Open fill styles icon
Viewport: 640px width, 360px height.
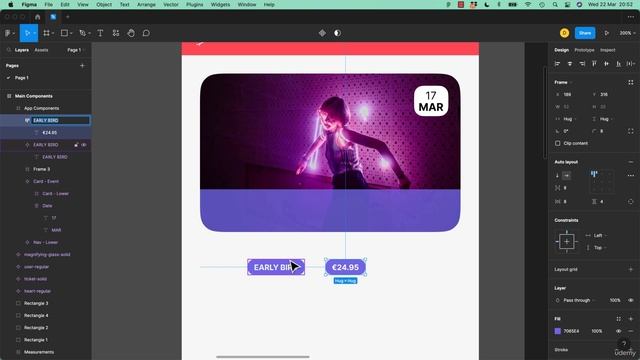pos(619,319)
